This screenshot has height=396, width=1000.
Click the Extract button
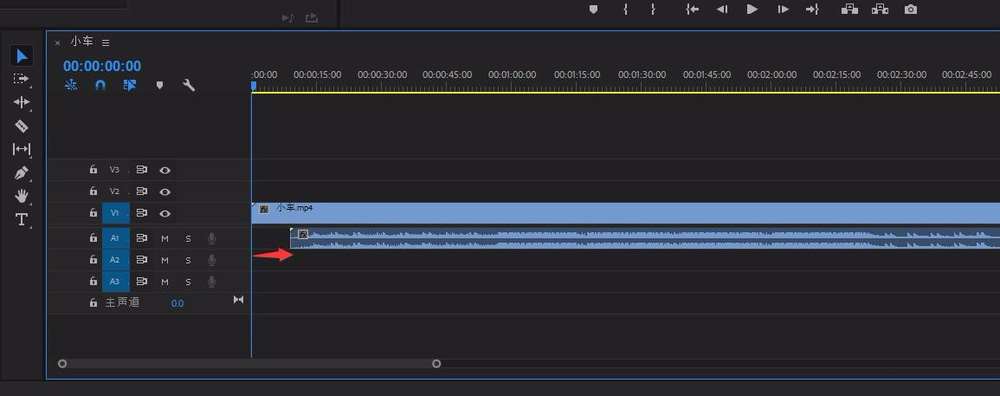click(x=880, y=9)
